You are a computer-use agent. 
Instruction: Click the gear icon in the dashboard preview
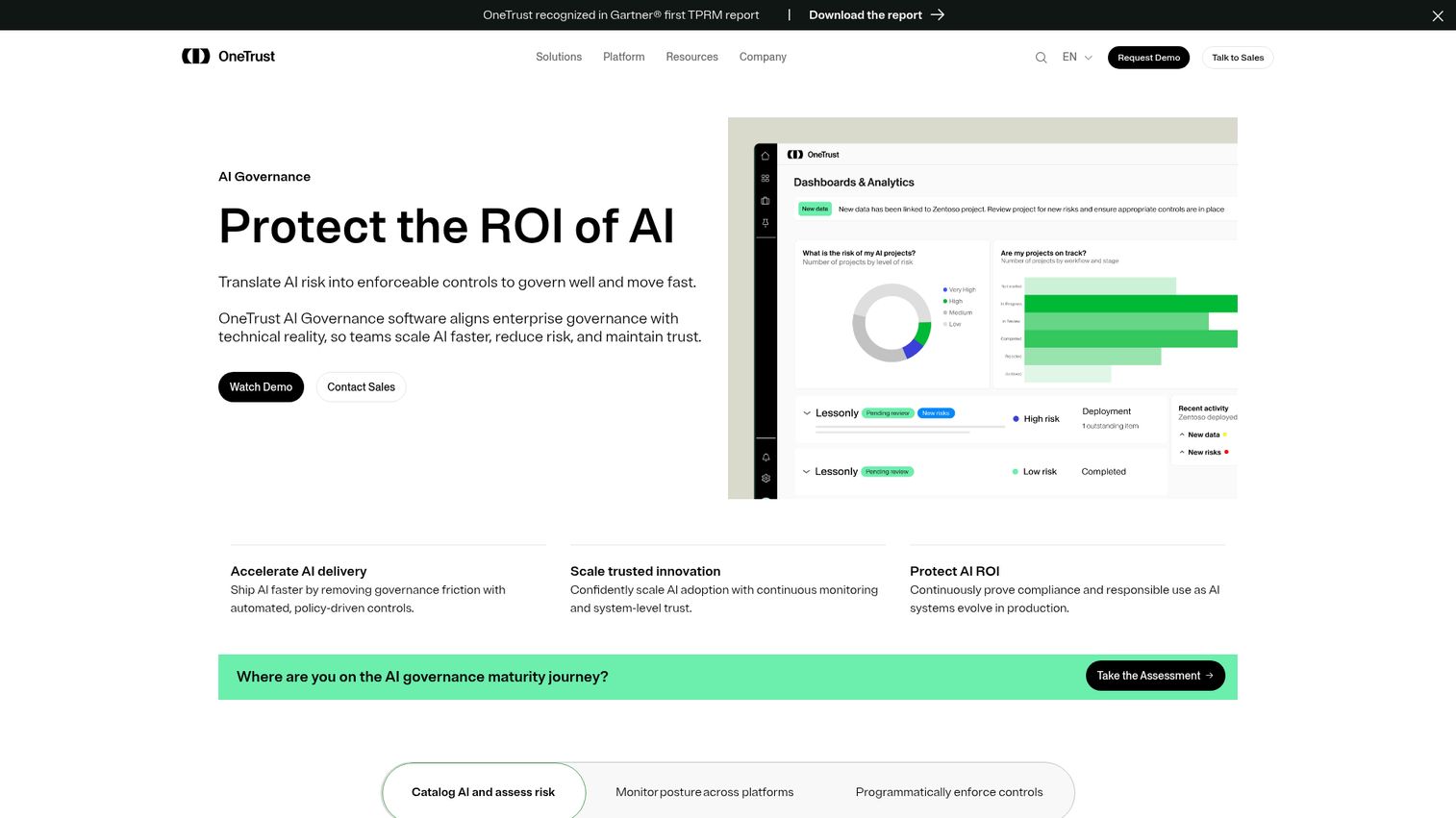pyautogui.click(x=766, y=478)
